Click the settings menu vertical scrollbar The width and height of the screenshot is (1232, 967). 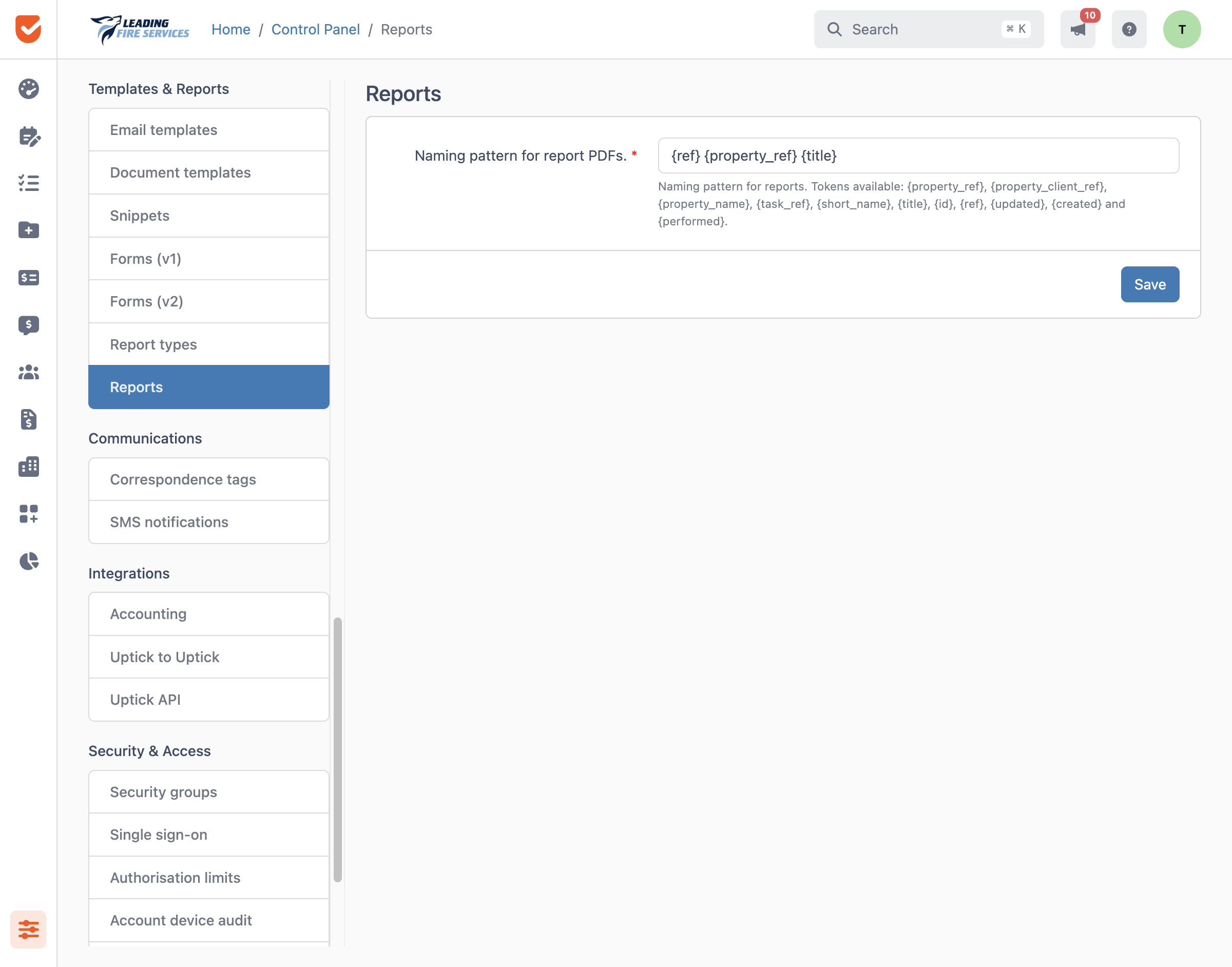[337, 749]
